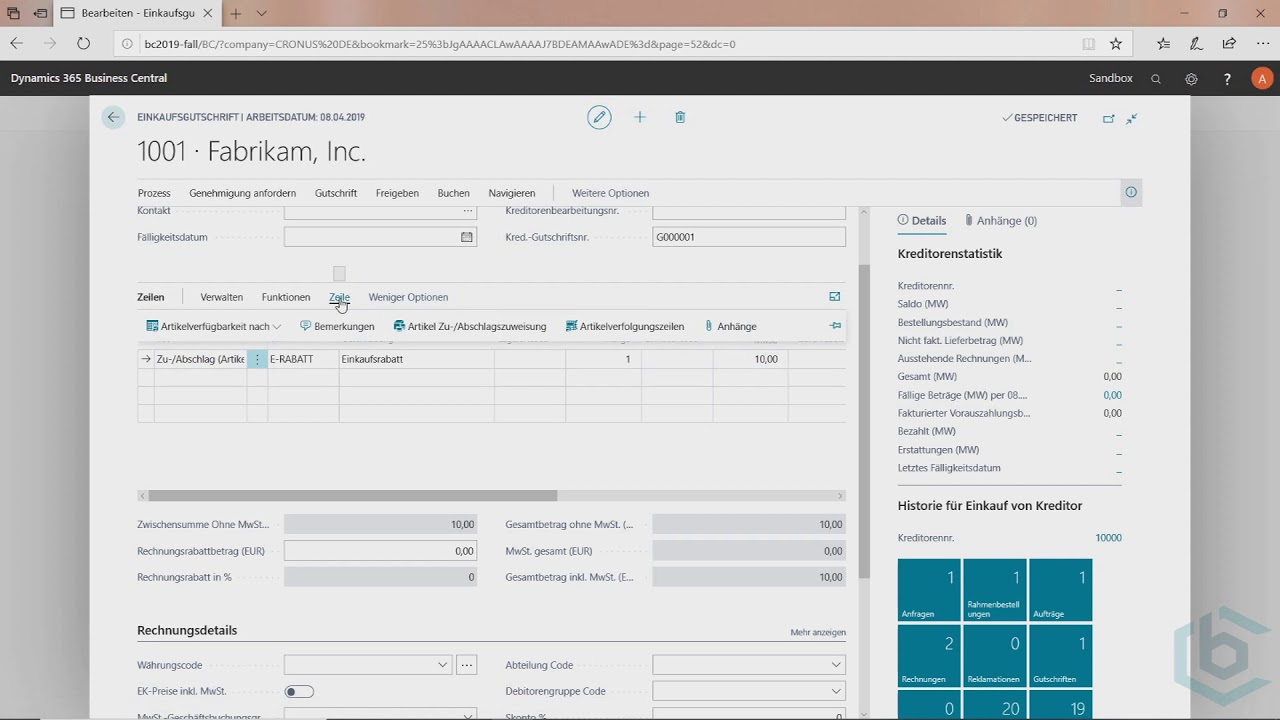Open page in new window icon

point(1108,118)
